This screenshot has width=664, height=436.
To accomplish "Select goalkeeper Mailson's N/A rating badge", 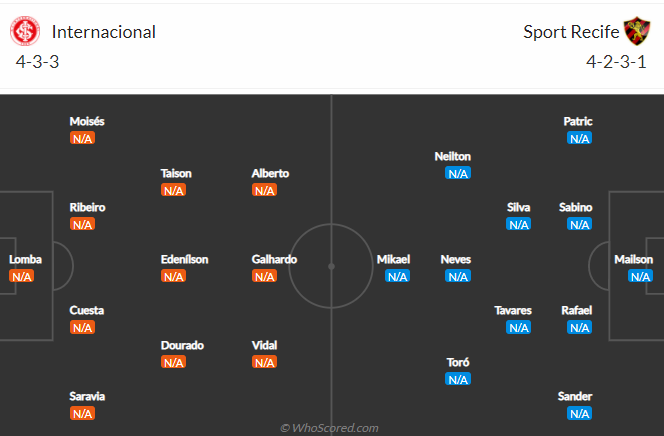I will (640, 276).
